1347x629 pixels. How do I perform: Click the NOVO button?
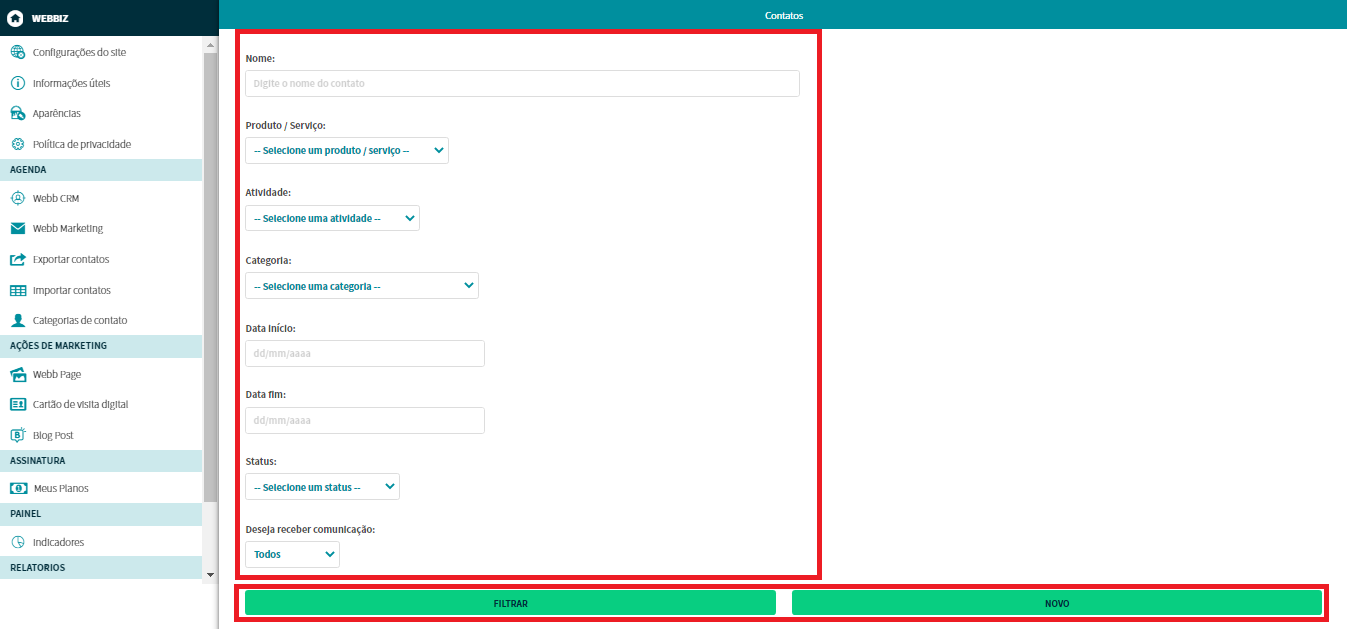[x=1056, y=603]
